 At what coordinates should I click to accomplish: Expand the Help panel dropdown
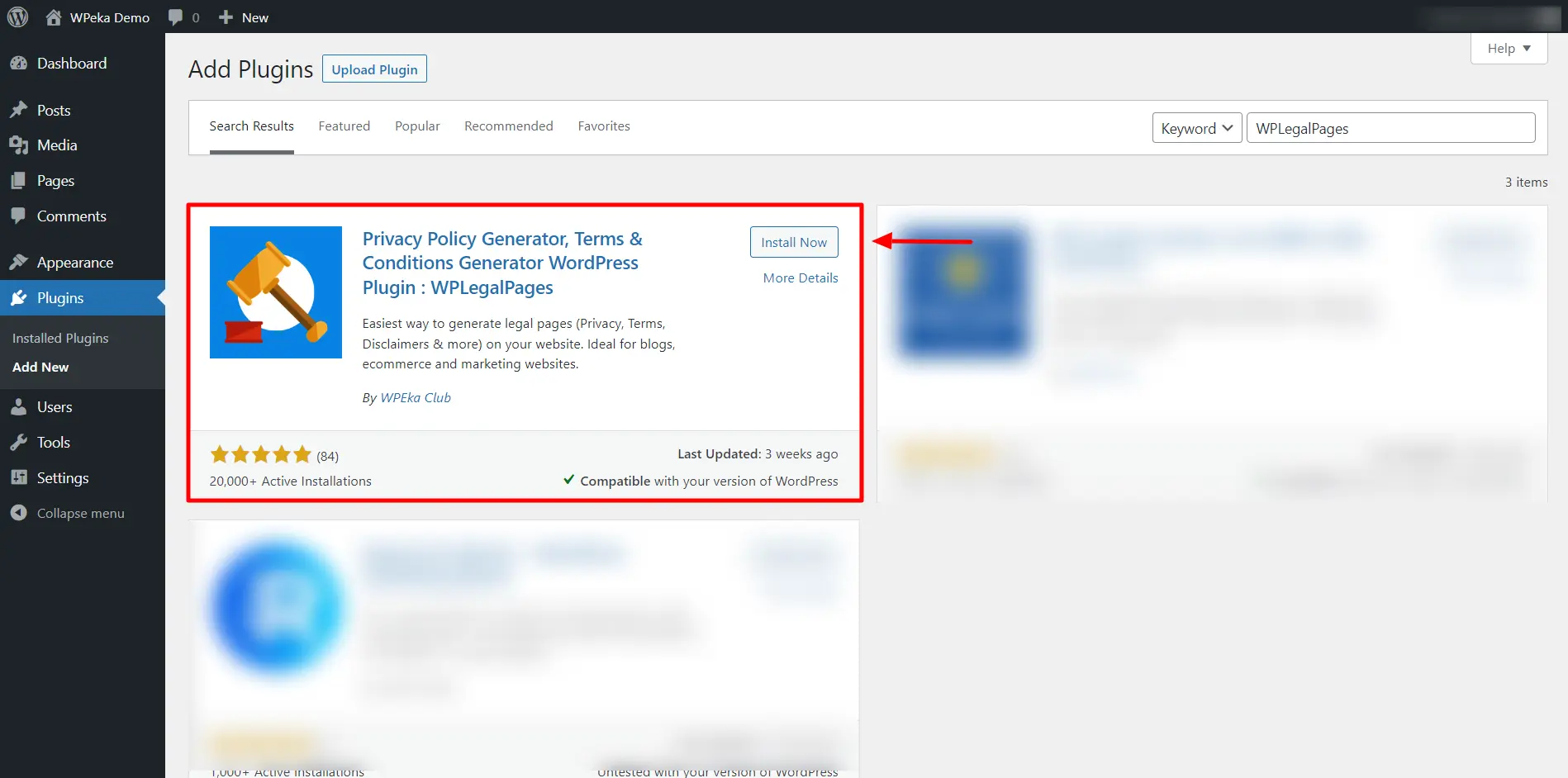1508,48
